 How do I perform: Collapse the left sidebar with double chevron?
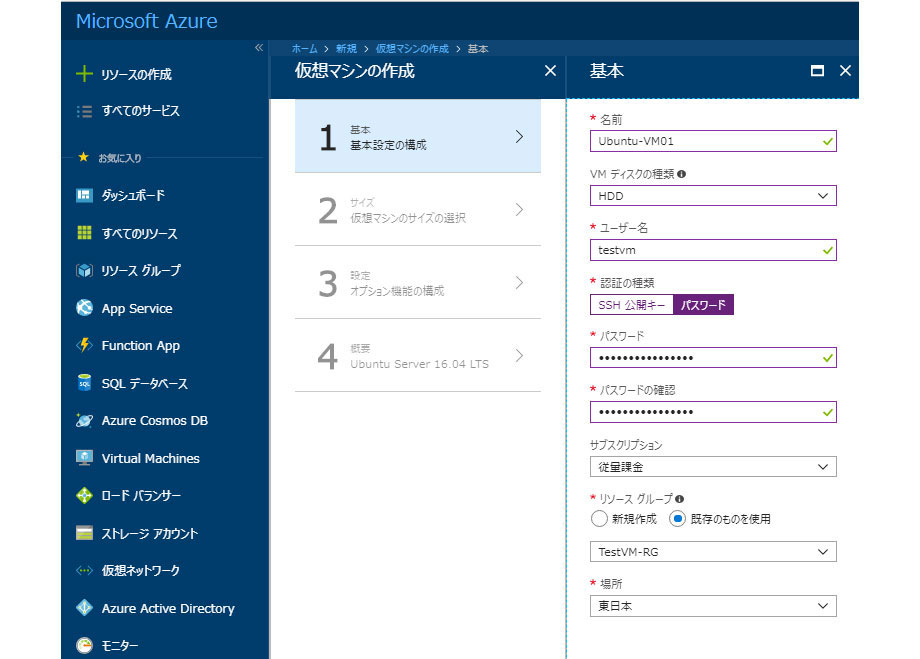coord(258,48)
